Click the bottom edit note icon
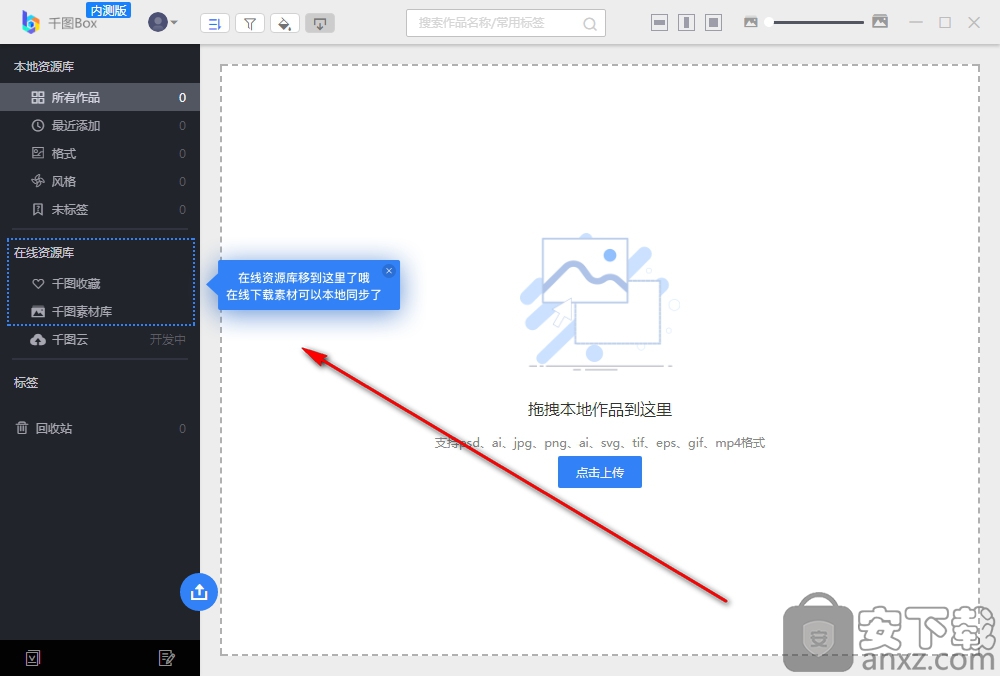Screen dimensions: 1000x676 tap(166, 658)
